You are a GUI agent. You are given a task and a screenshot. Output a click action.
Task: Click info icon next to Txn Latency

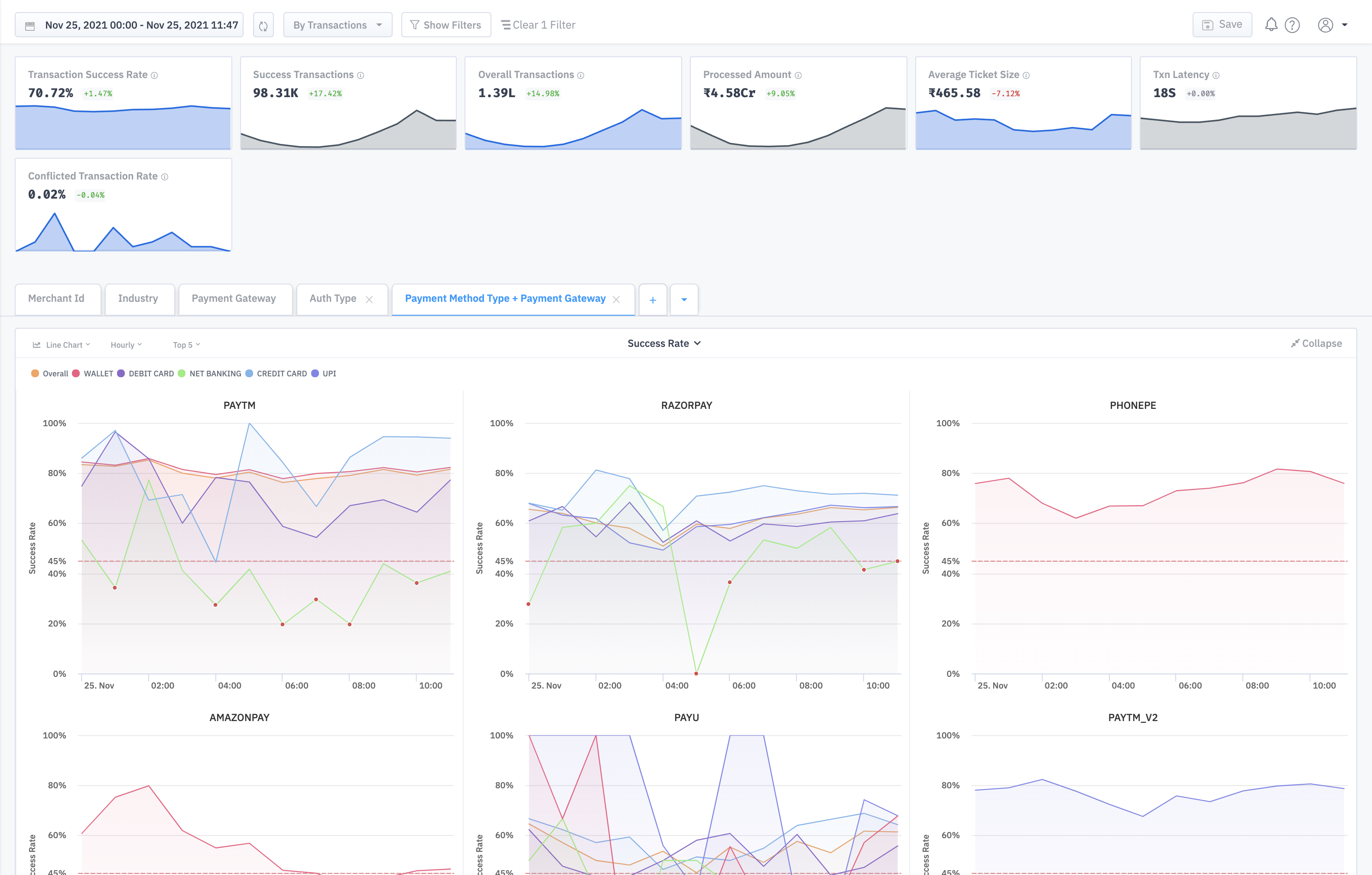(x=1216, y=75)
